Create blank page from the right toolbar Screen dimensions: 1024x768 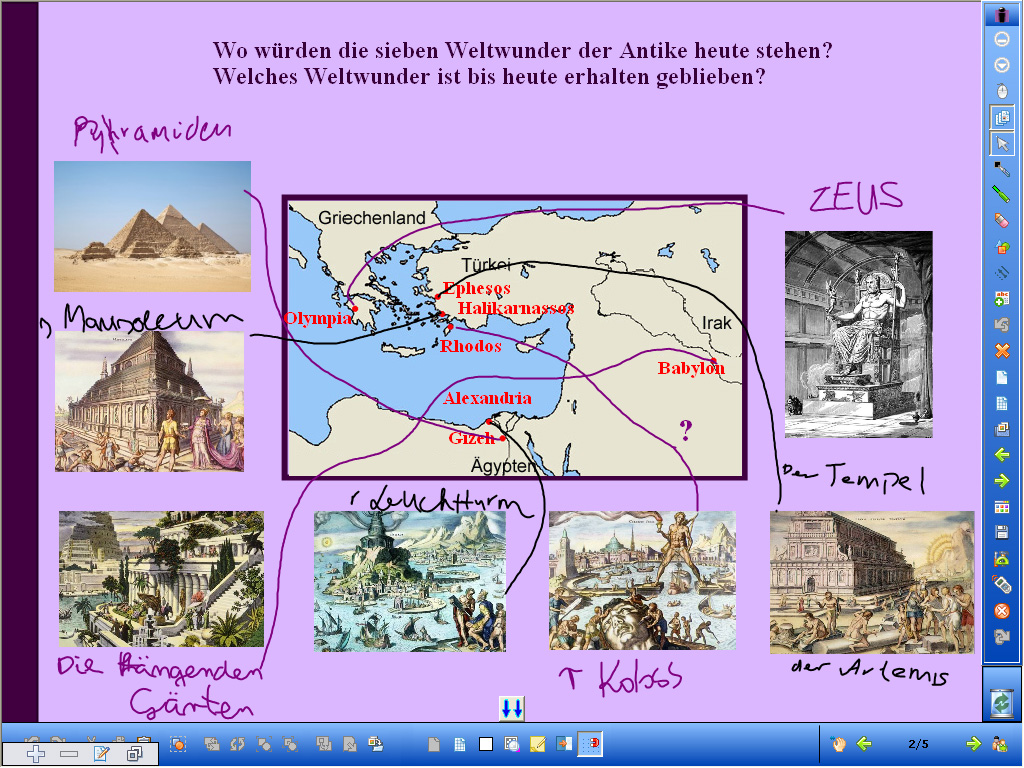(1002, 377)
